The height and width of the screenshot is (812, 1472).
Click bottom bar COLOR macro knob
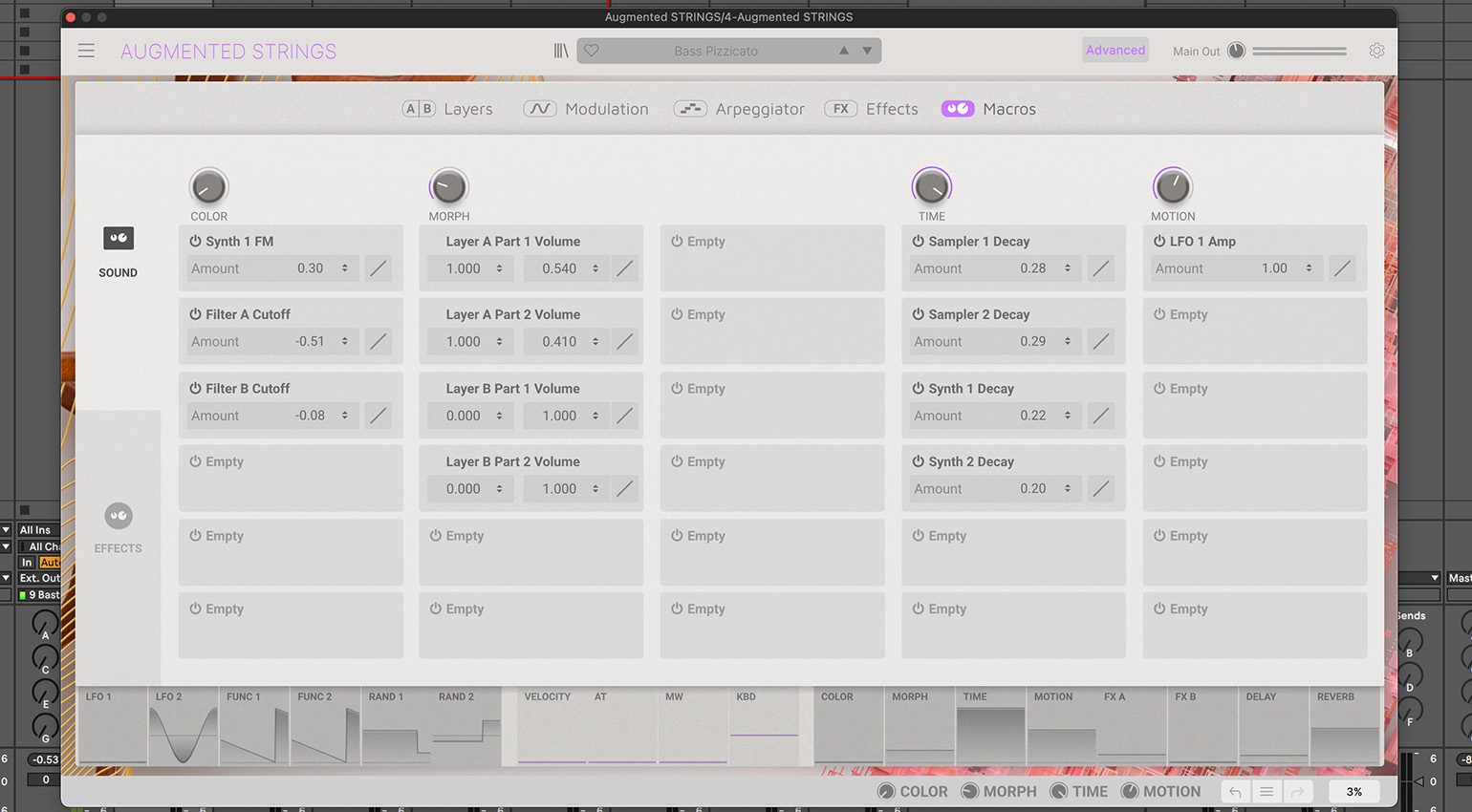tap(886, 791)
